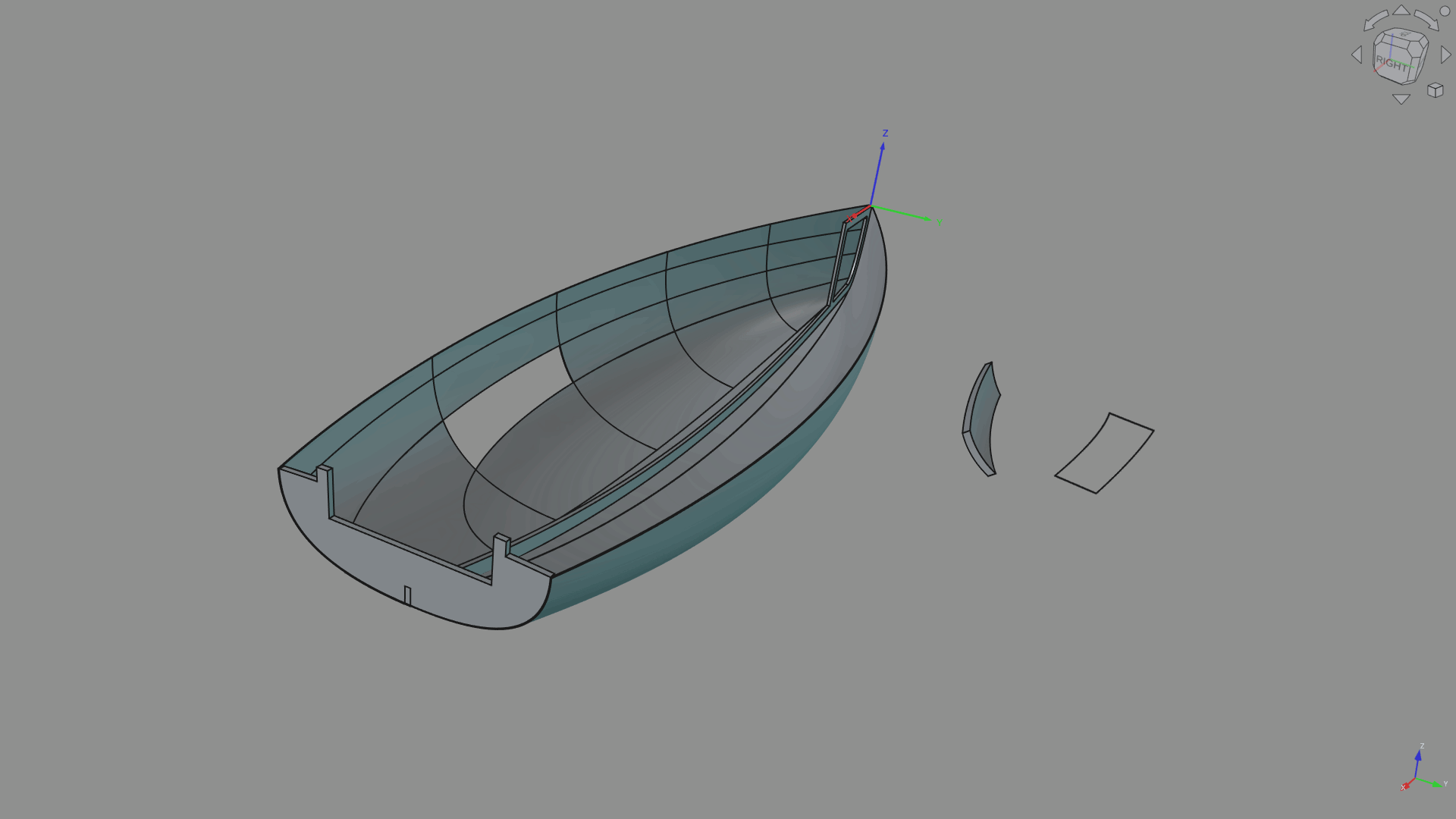Viewport: 1456px width, 819px height.
Task: Click the blue Z axis label above the bow
Action: 885,133
